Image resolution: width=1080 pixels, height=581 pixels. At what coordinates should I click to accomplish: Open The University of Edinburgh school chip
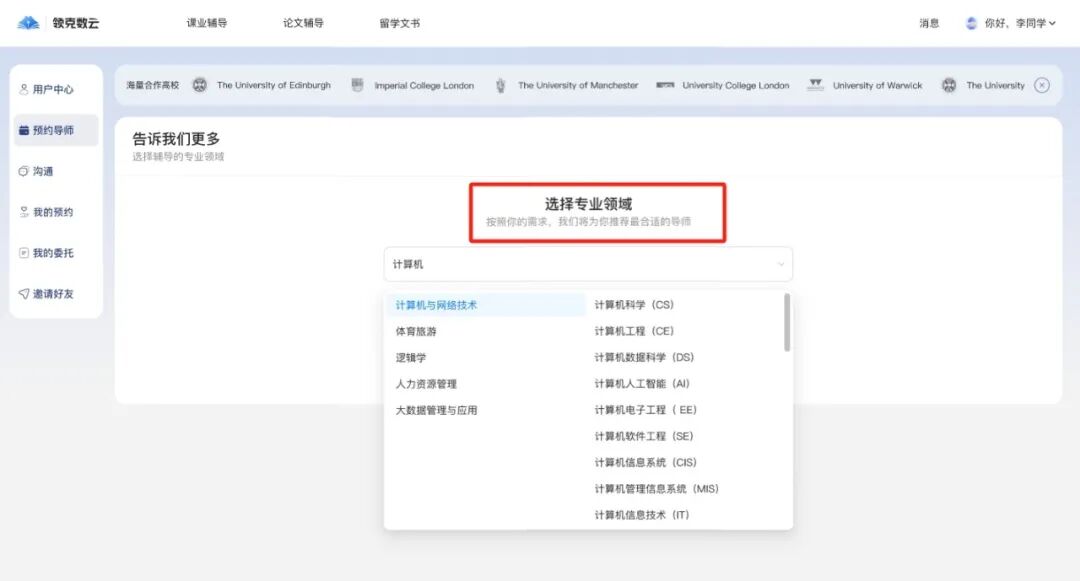click(263, 85)
